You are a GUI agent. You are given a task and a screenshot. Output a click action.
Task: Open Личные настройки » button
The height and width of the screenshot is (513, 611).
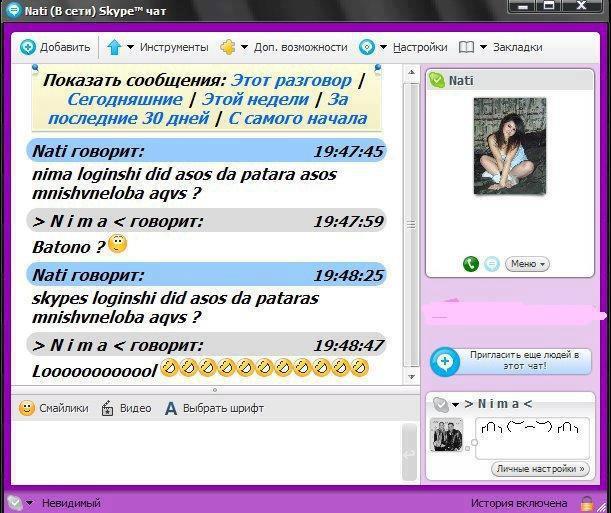(x=540, y=469)
